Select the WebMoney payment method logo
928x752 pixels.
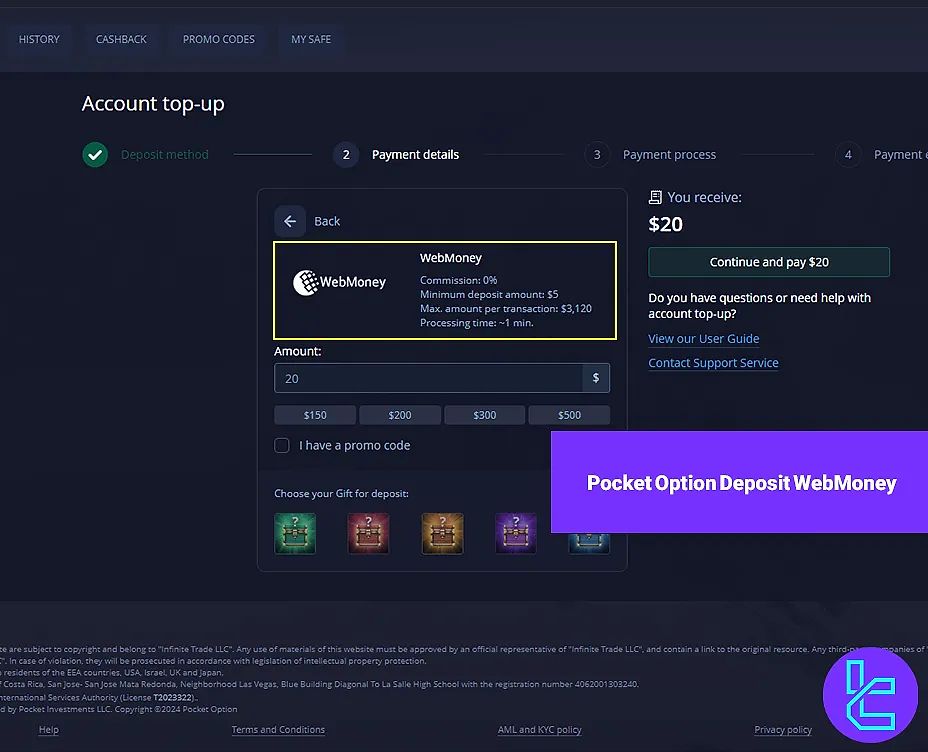pos(340,282)
